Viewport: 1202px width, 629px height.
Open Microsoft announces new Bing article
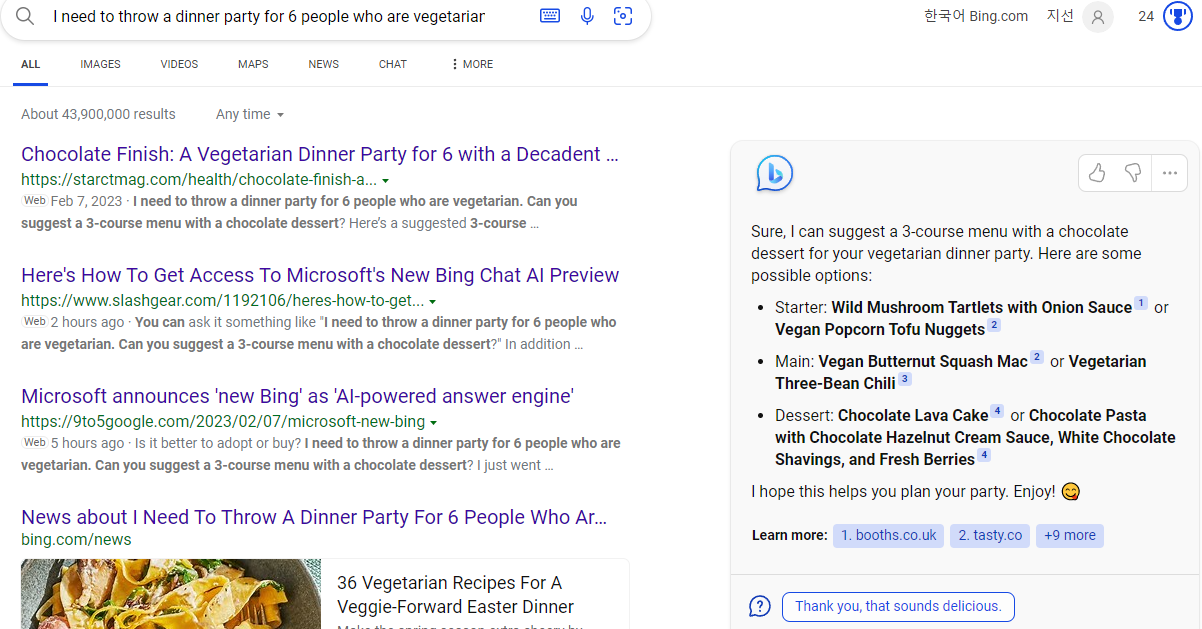tap(297, 396)
